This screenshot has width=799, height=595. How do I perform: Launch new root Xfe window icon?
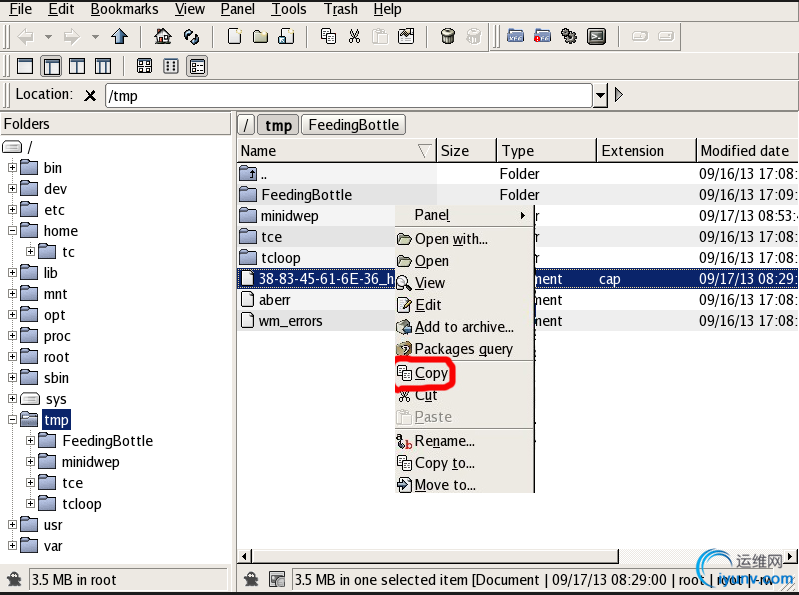542,37
